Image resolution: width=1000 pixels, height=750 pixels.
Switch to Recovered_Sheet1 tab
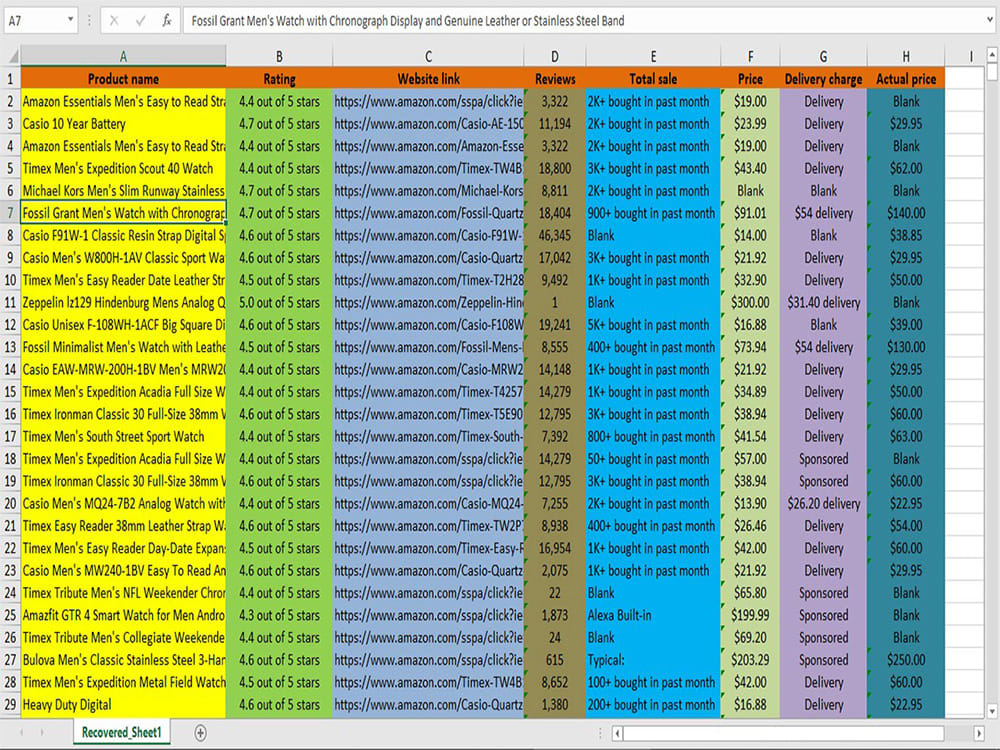[x=122, y=732]
